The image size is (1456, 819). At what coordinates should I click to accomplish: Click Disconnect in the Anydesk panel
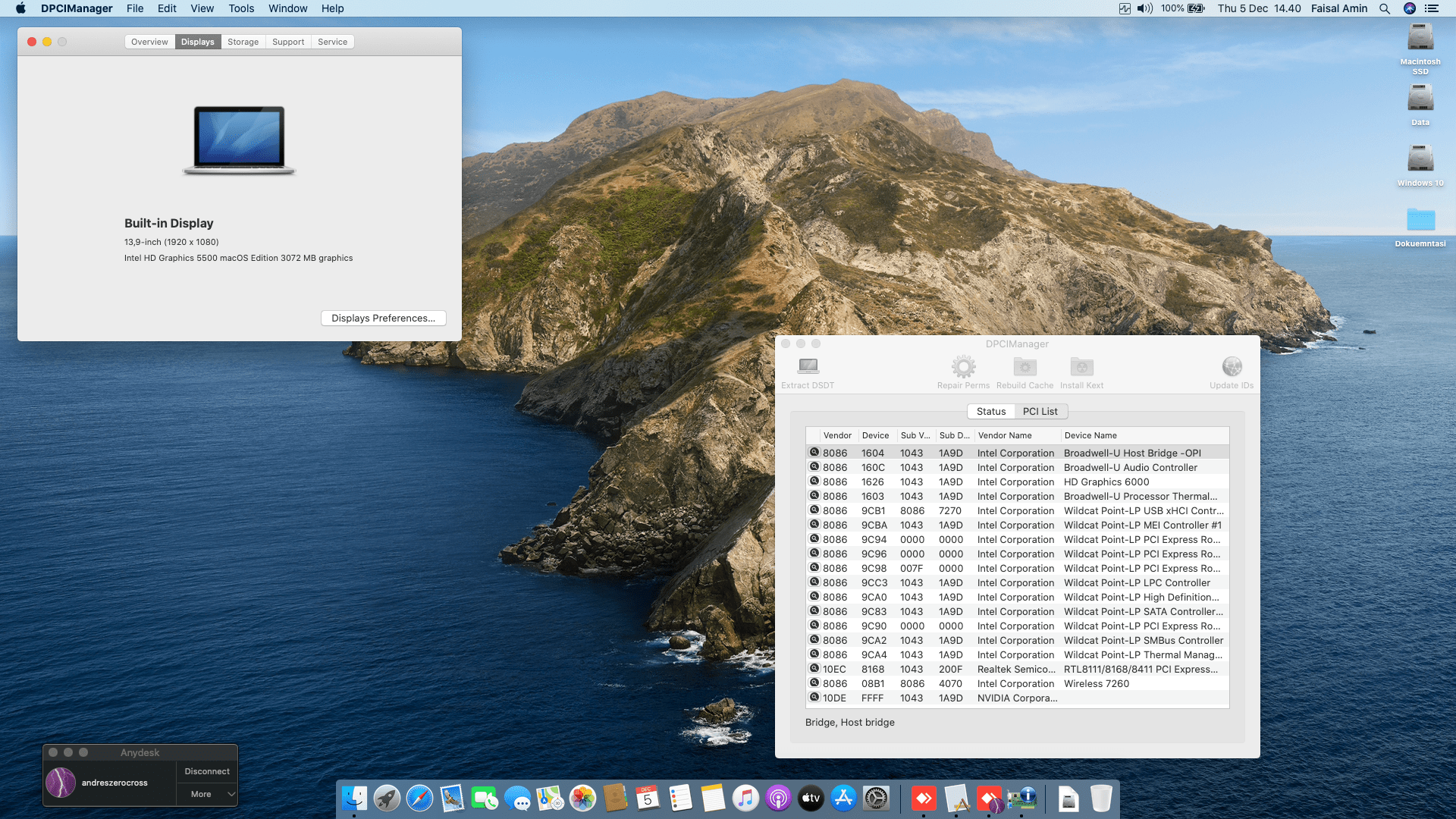(206, 771)
